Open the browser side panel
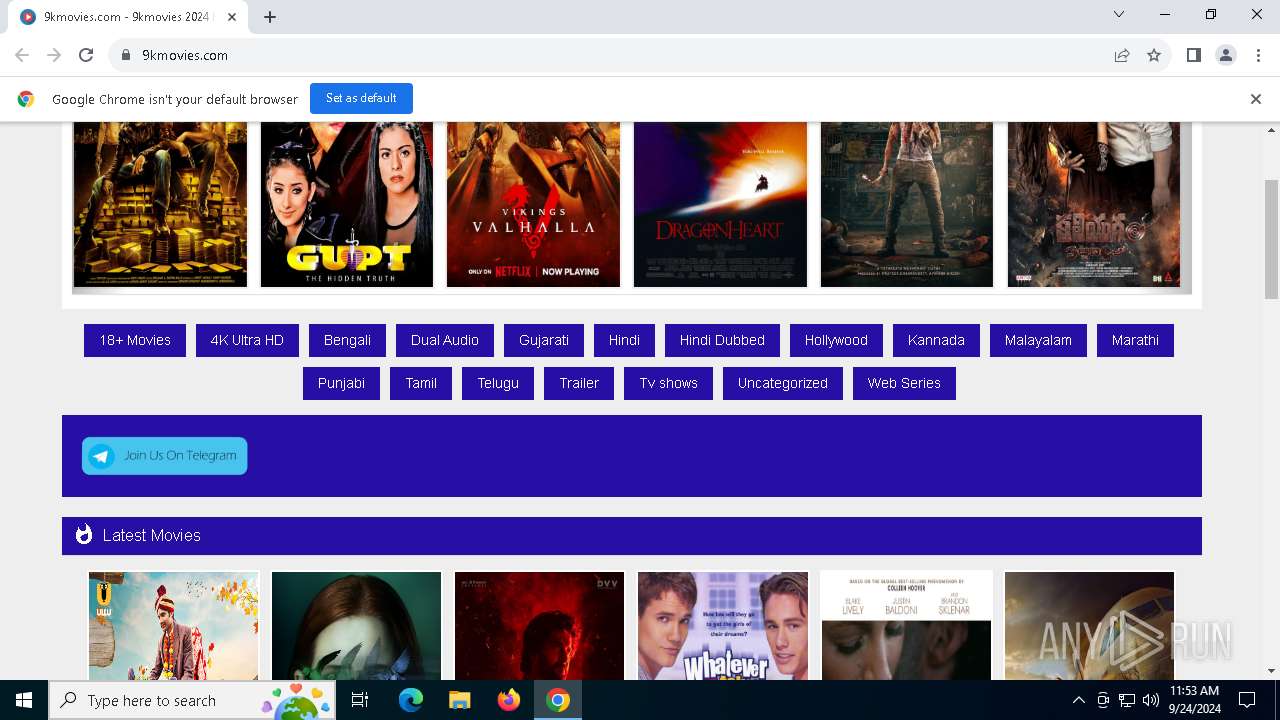Viewport: 1280px width, 720px height. (x=1194, y=55)
